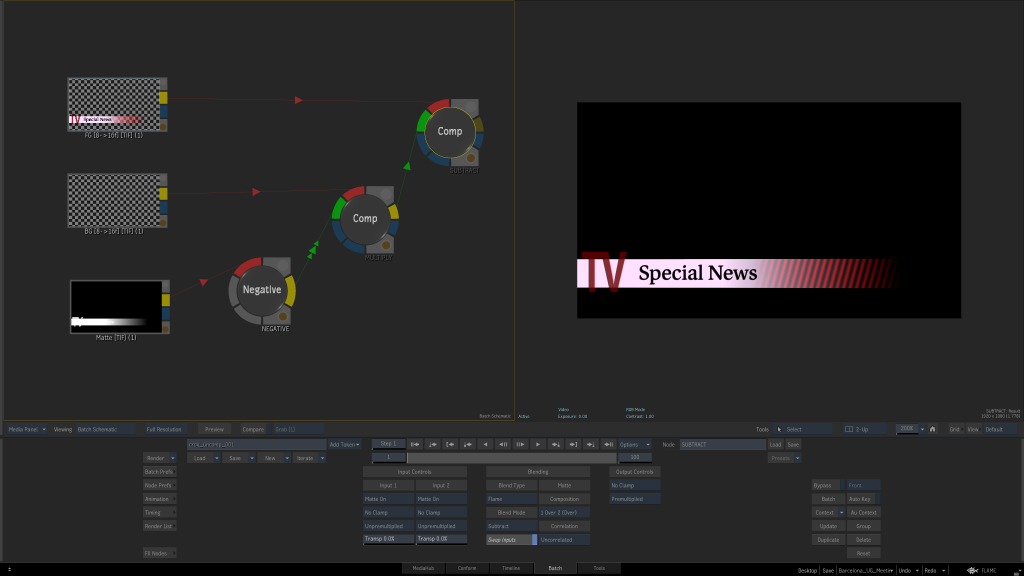
Task: Toggle Input 1 Matte On option
Action: (x=388, y=499)
